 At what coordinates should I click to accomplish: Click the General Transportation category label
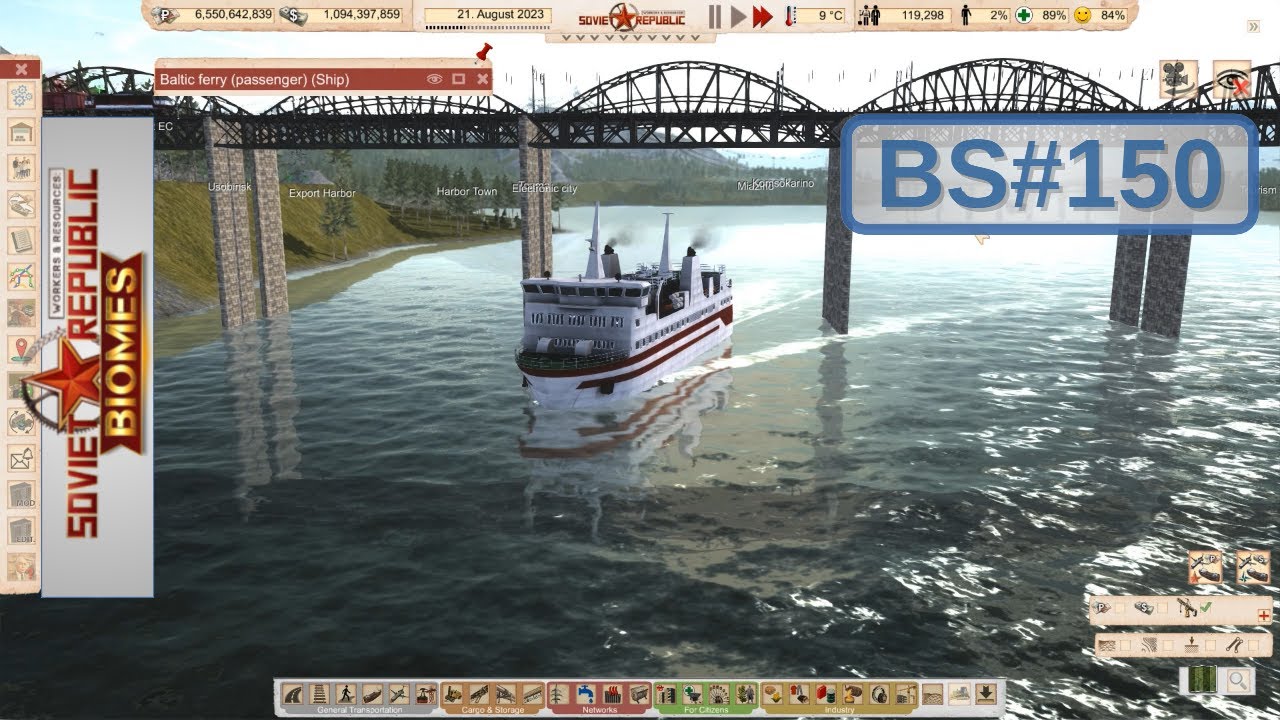coord(359,710)
